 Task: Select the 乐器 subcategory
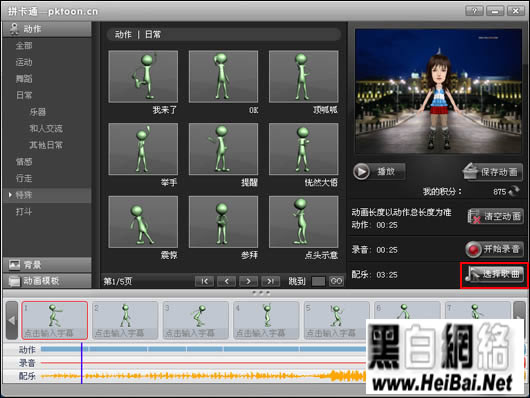click(38, 112)
